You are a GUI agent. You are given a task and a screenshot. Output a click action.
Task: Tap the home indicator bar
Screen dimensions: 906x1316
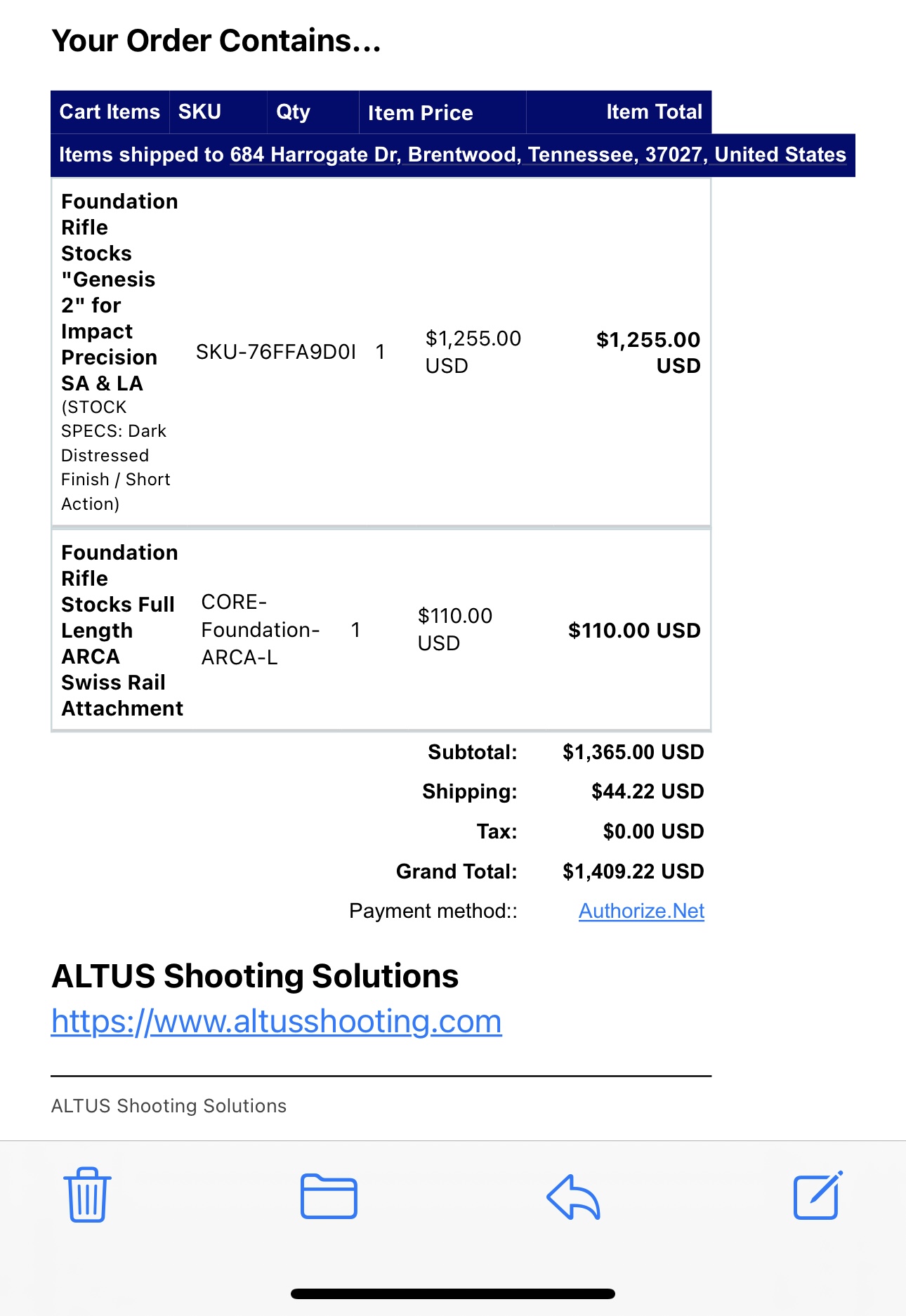[x=453, y=1294]
